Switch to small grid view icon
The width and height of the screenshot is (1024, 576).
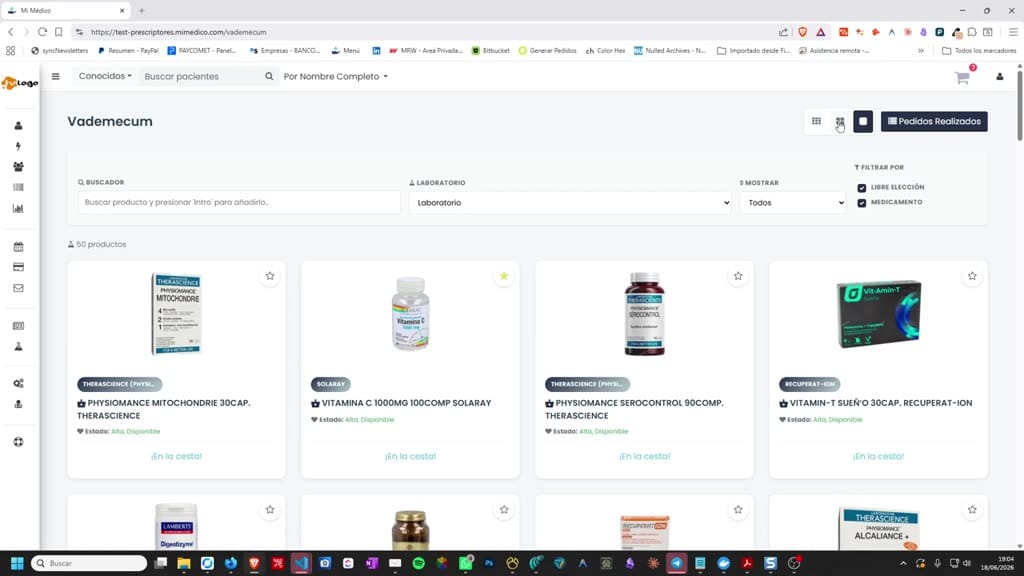[x=816, y=121]
